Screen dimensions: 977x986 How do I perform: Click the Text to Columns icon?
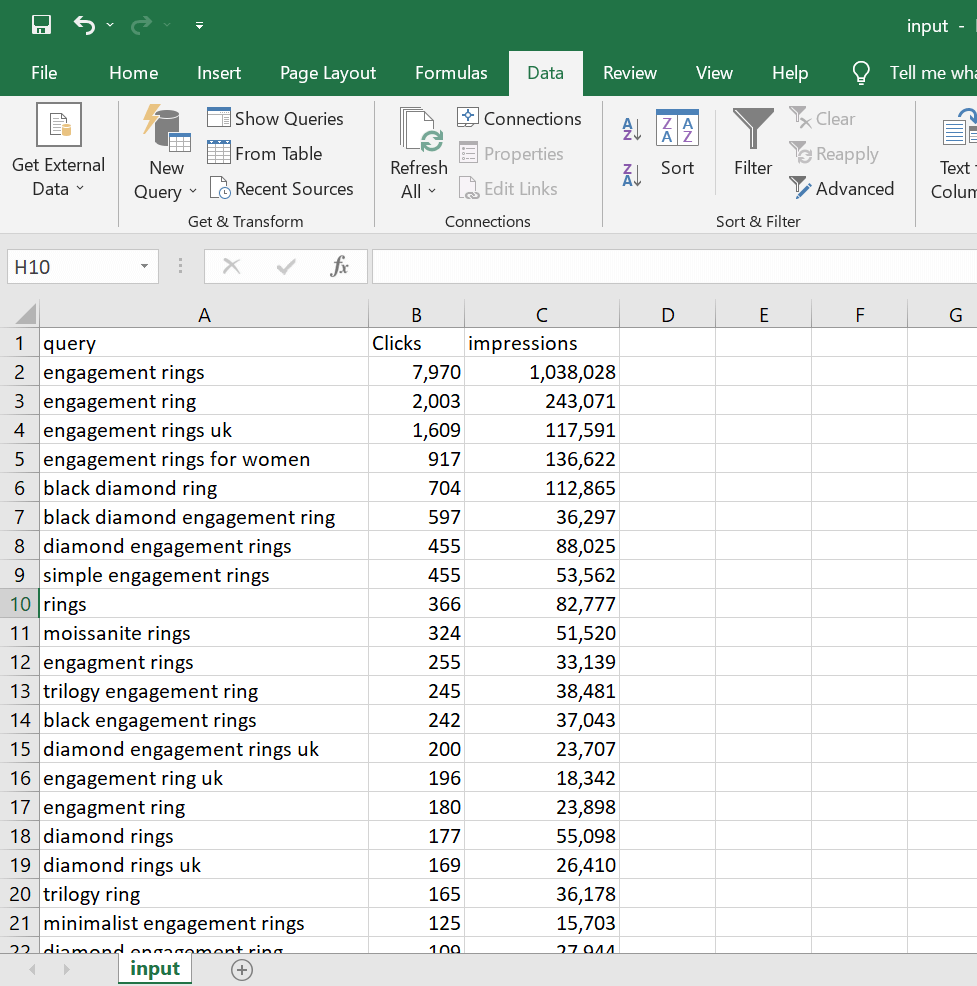(x=958, y=128)
